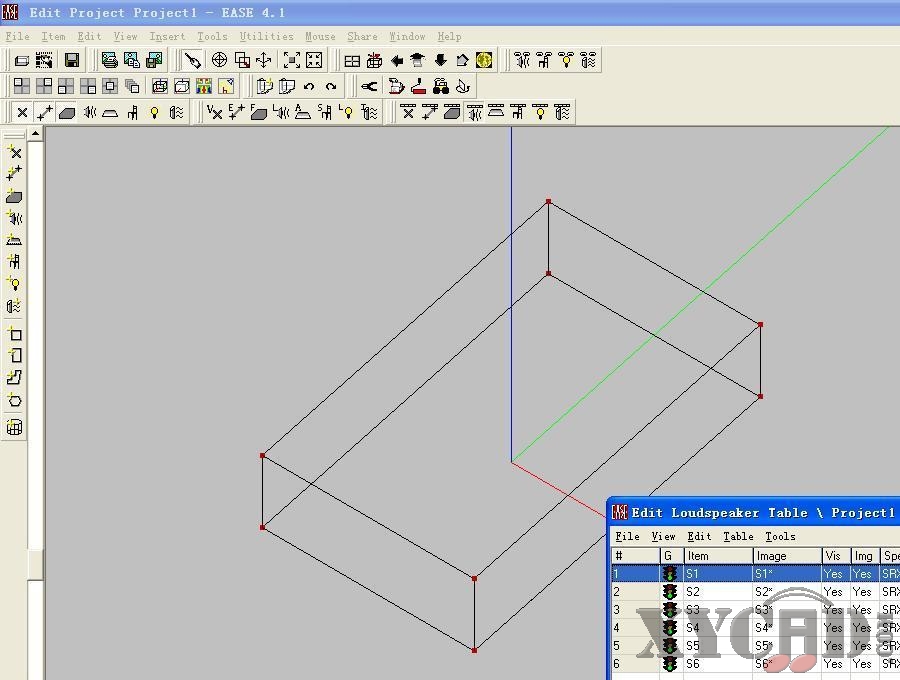This screenshot has width=900, height=680.
Task: Select the vertex X tool in third toolbar
Action: 22,112
